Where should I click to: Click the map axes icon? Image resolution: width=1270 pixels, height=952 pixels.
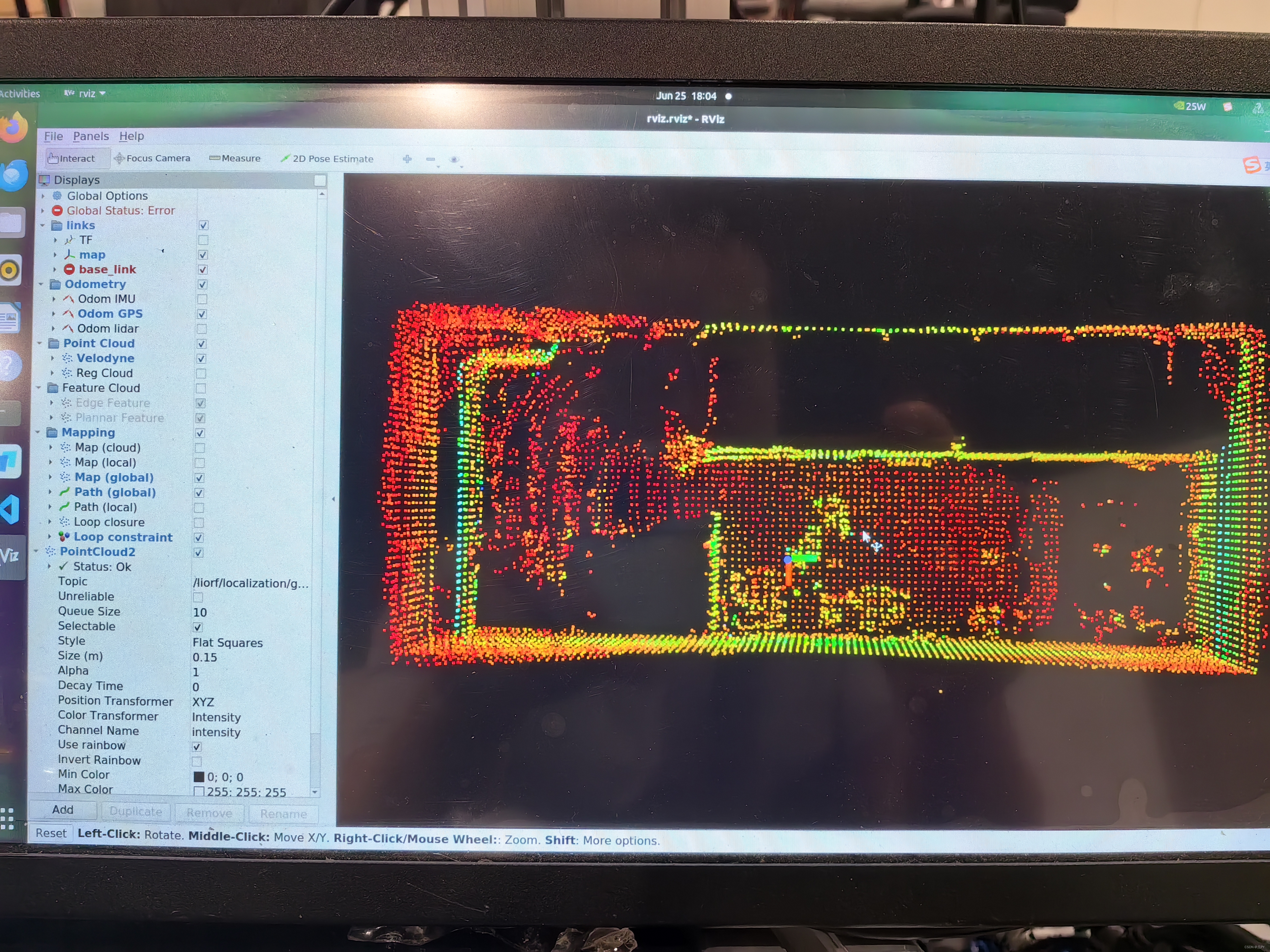click(x=70, y=255)
